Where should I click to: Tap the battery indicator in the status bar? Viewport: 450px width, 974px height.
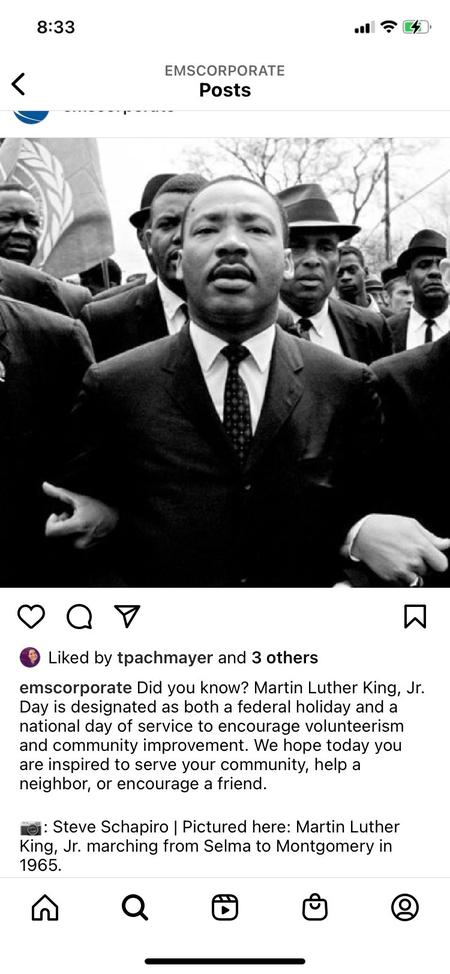416,27
